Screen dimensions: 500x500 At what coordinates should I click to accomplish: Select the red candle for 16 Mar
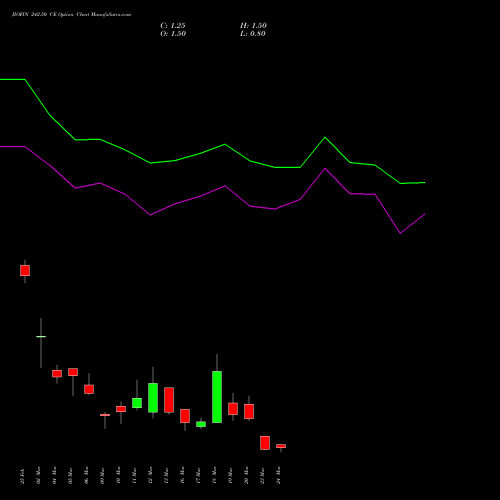pyautogui.click(x=185, y=416)
